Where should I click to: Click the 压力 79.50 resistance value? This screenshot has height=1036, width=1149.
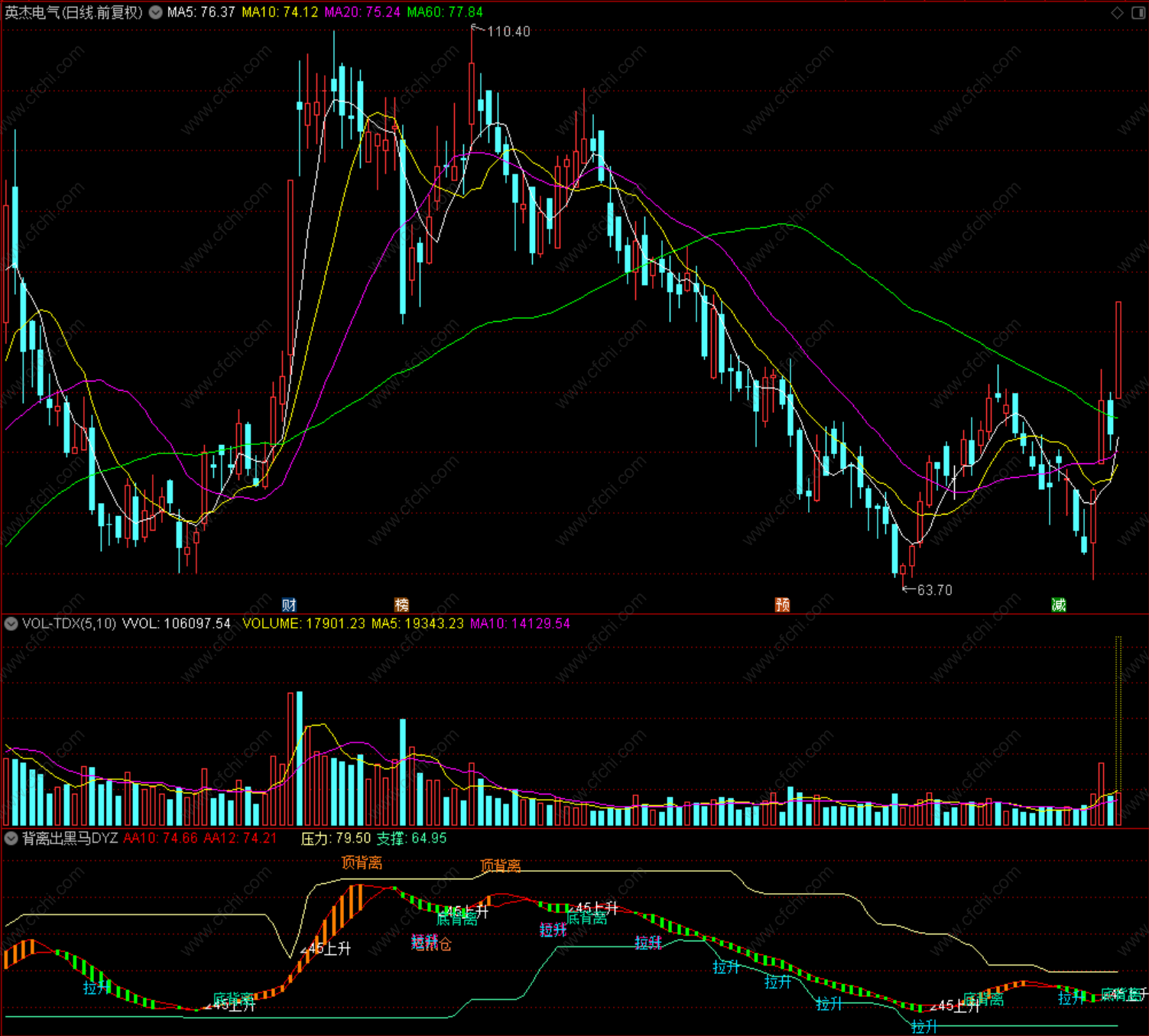(336, 839)
